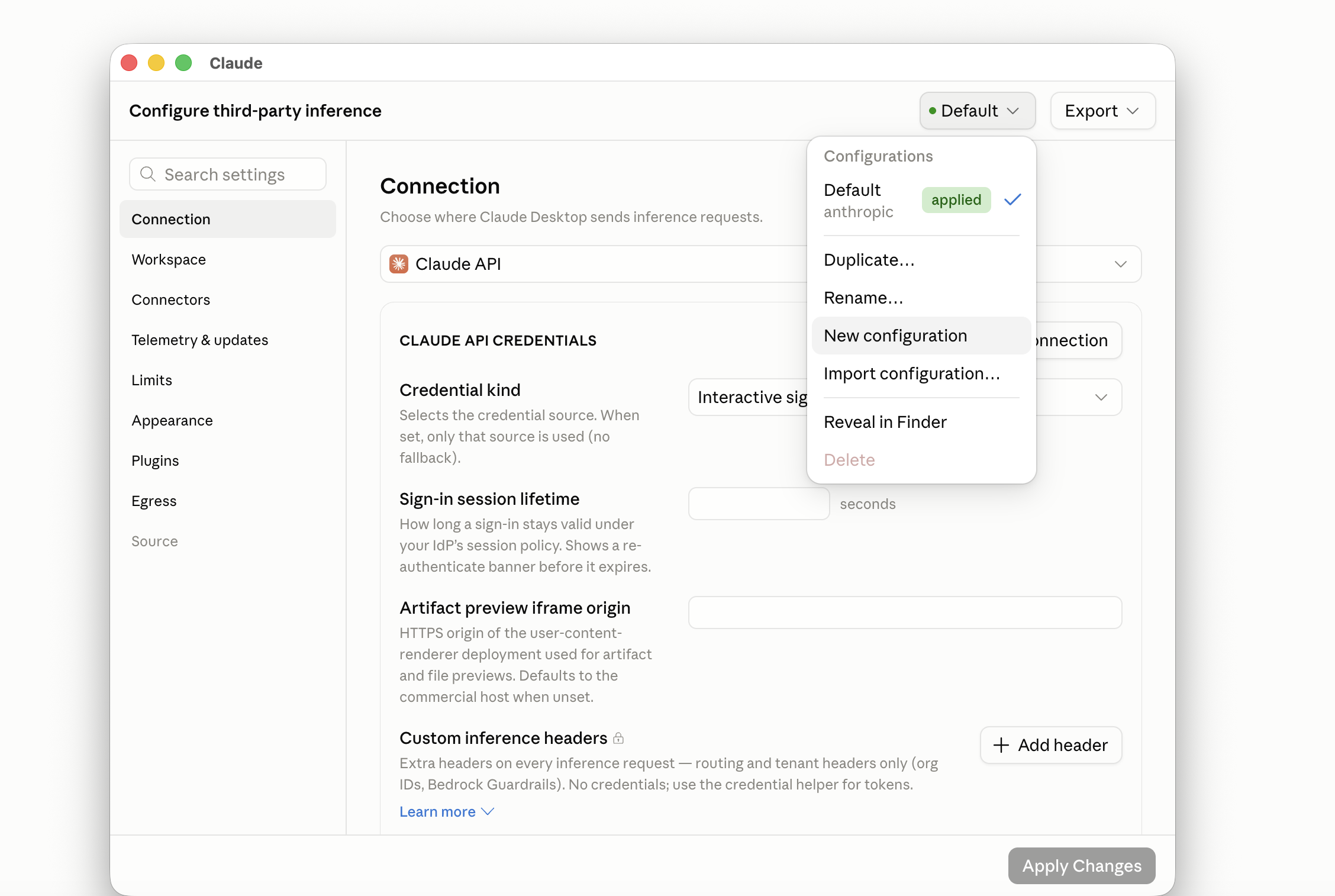The image size is (1335, 896).
Task: Switch to Telemetry & updates
Action: 227,340
